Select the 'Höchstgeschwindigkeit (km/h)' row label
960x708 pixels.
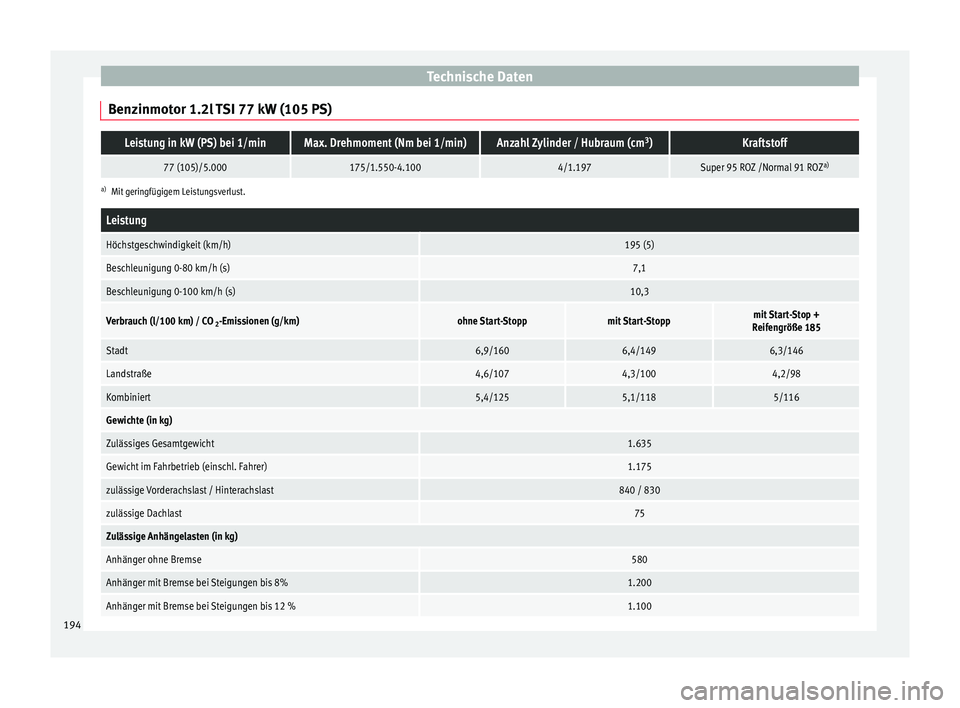click(x=168, y=245)
